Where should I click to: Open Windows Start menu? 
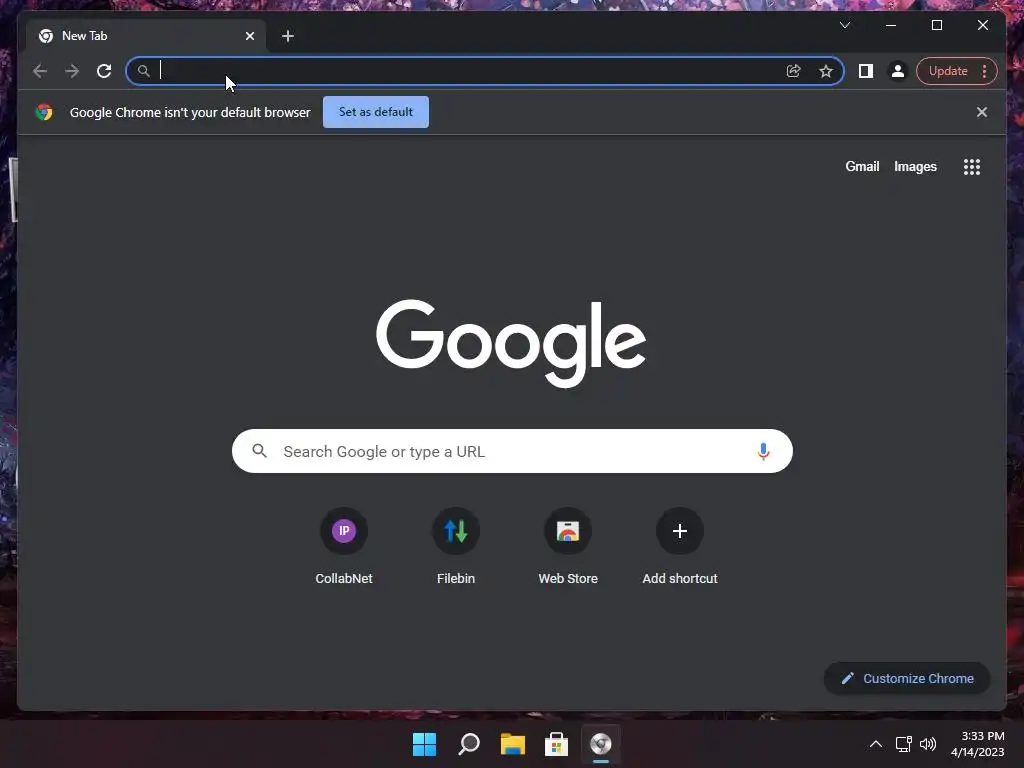(x=424, y=744)
